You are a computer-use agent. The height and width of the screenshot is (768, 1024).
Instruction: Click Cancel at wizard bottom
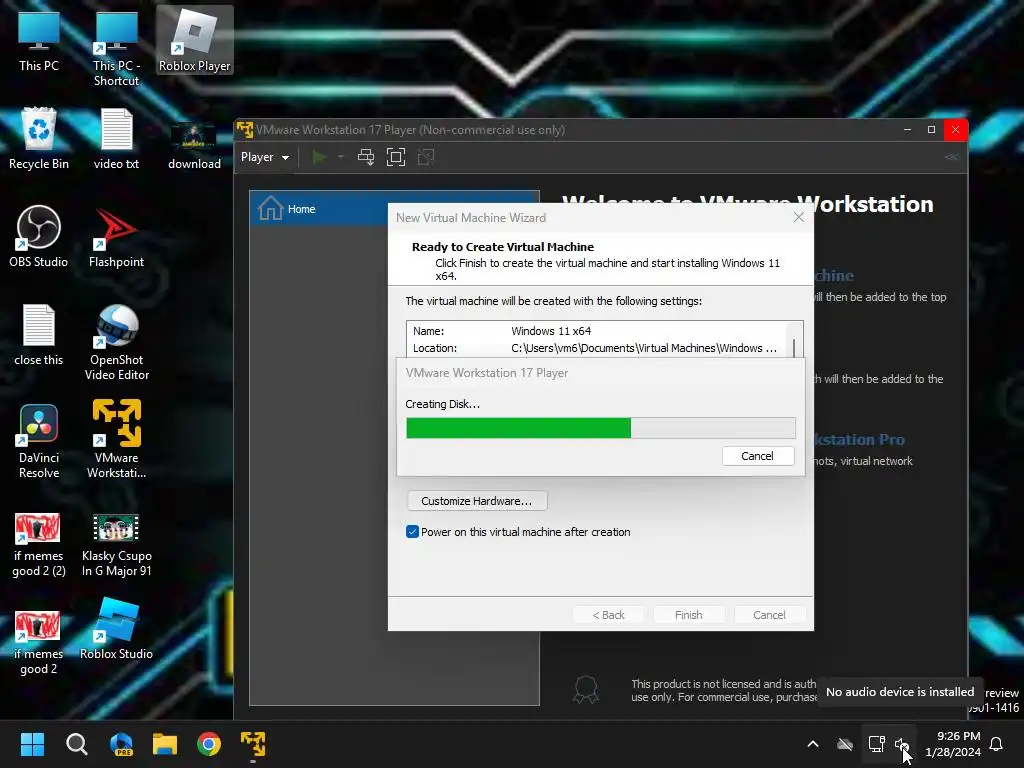pos(769,615)
